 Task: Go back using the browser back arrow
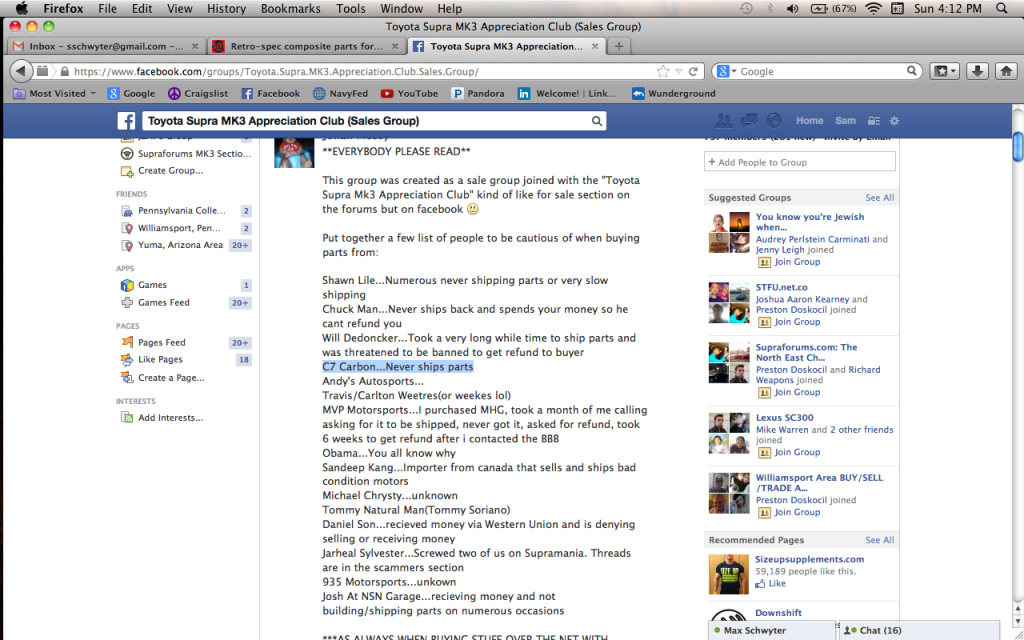(21, 71)
